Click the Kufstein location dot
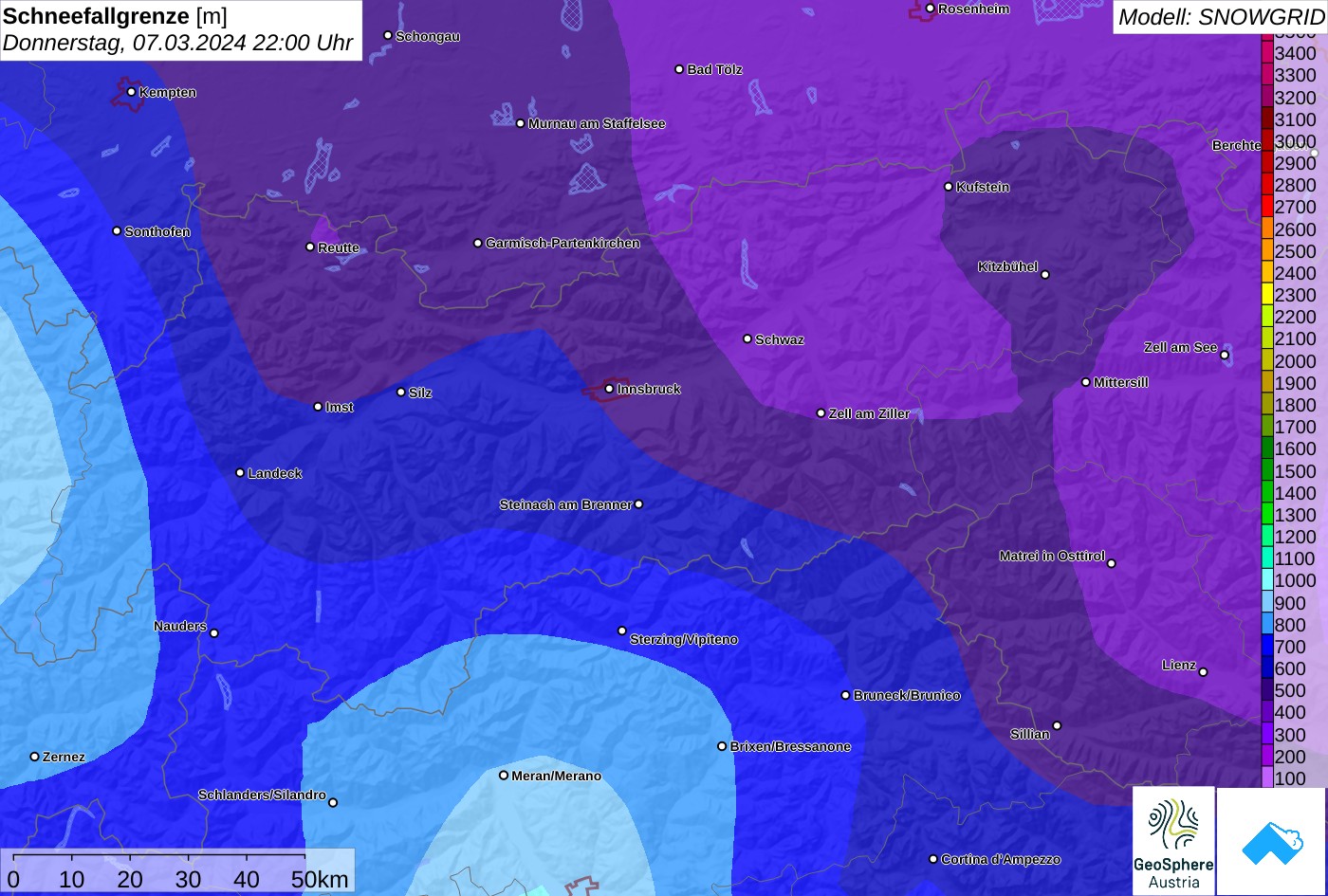 click(949, 187)
